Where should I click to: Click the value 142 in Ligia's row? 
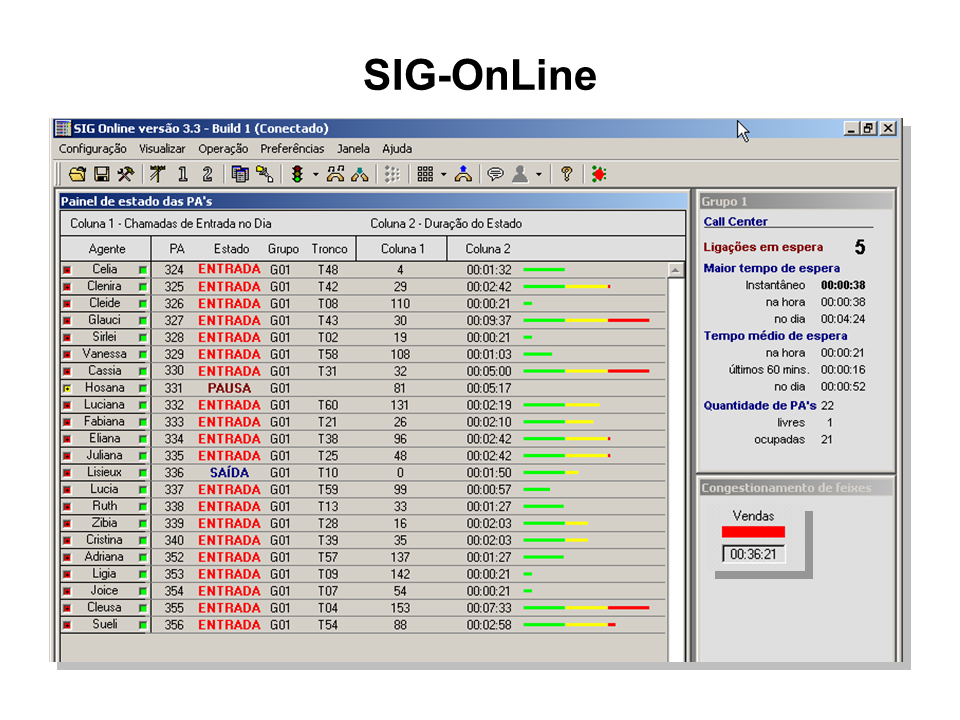(x=400, y=574)
